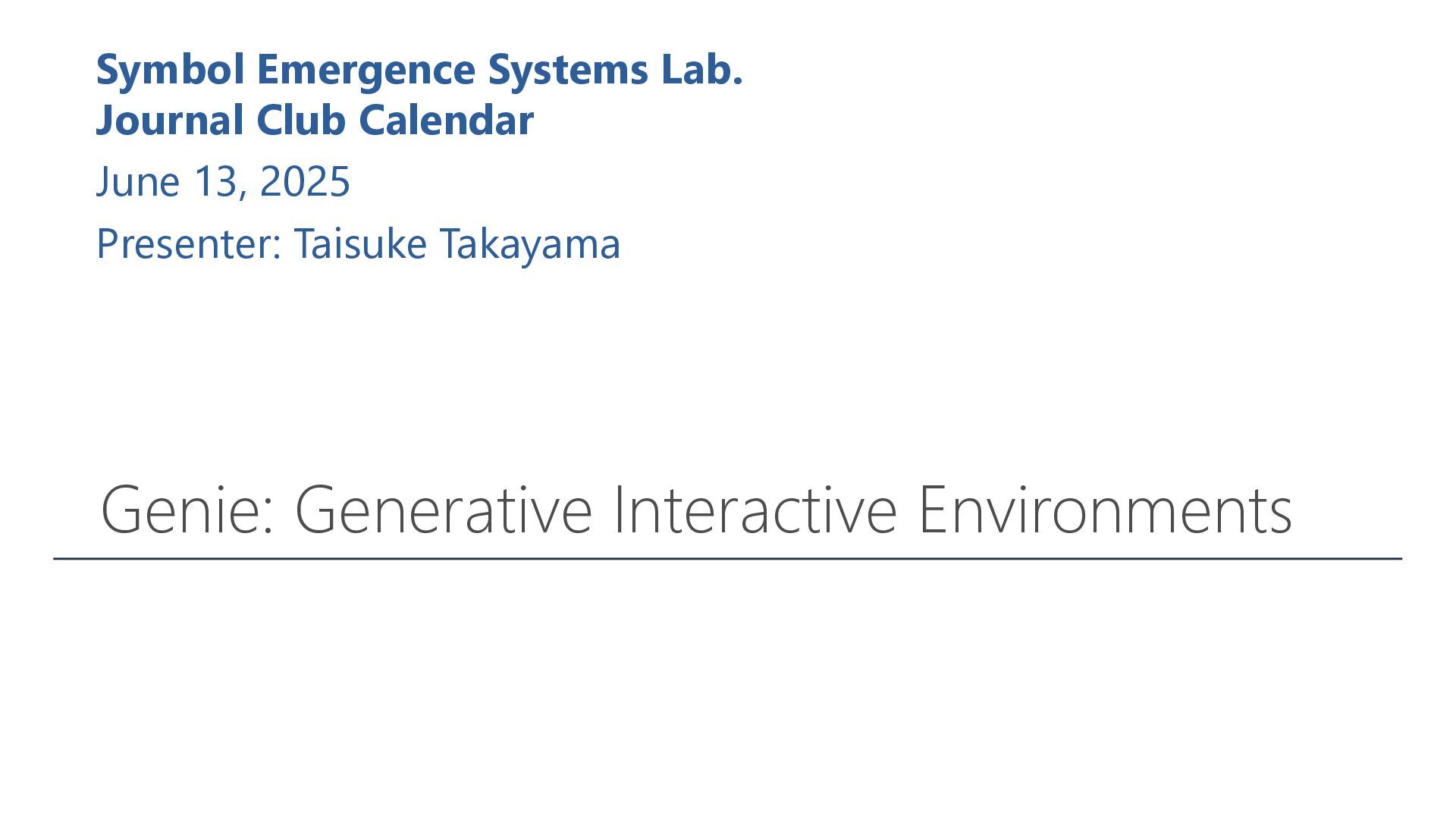
Task: Select the word "Generative" in the title
Action: click(x=444, y=510)
